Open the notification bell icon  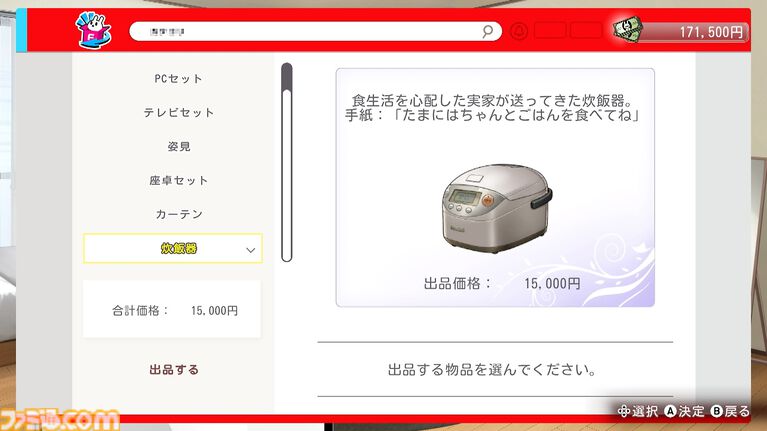pyautogui.click(x=519, y=31)
